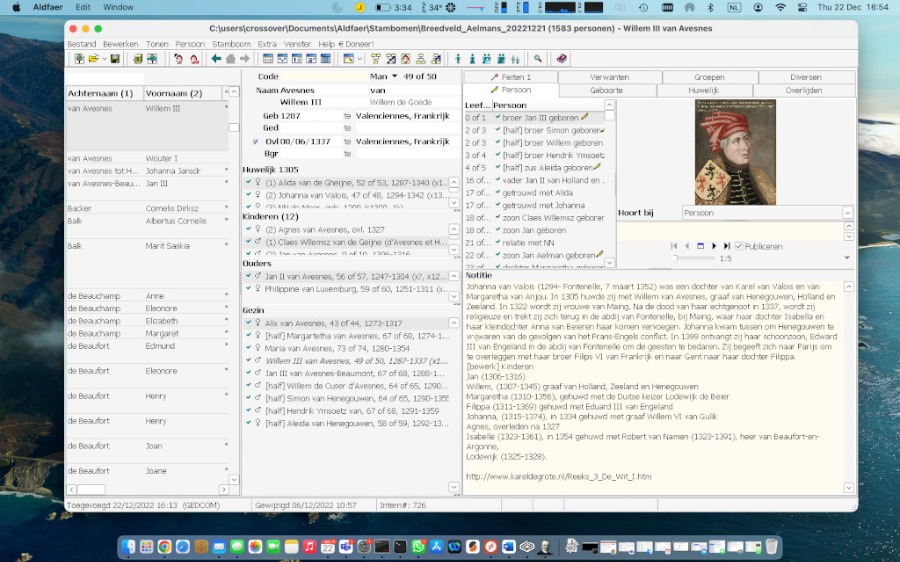Image resolution: width=900 pixels, height=562 pixels.
Task: Jump to last media item
Action: tap(727, 246)
